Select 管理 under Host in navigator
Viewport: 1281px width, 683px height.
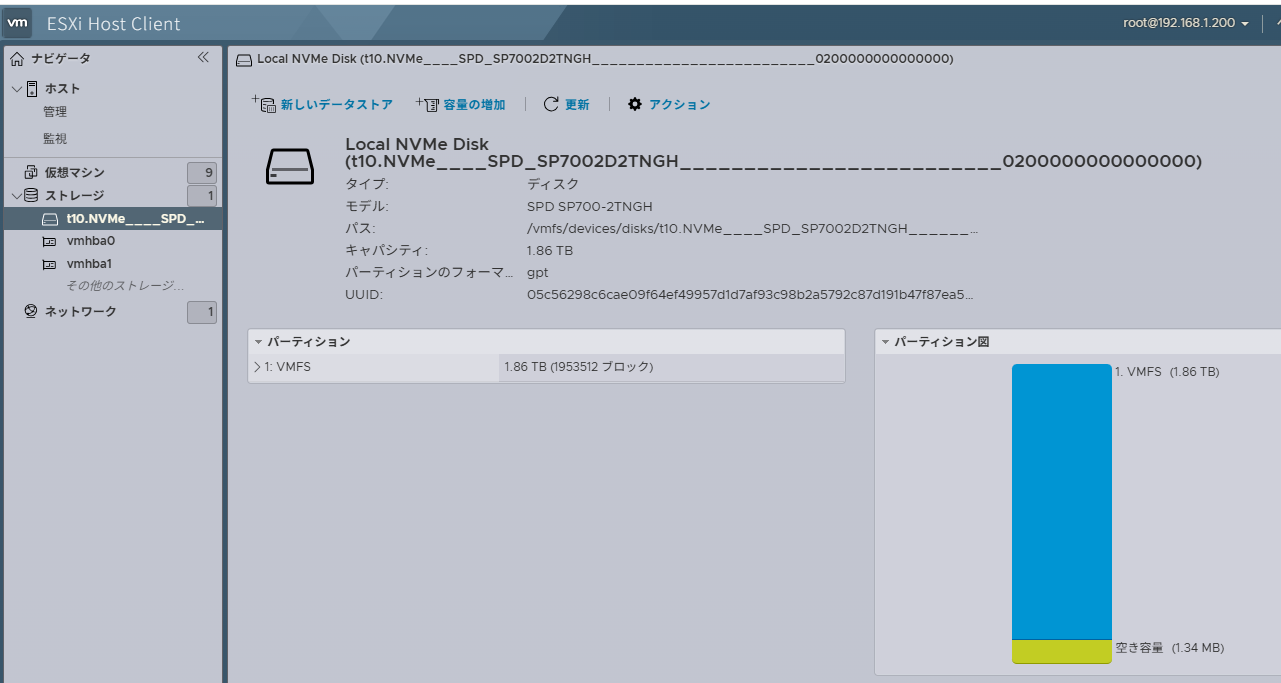(x=55, y=112)
